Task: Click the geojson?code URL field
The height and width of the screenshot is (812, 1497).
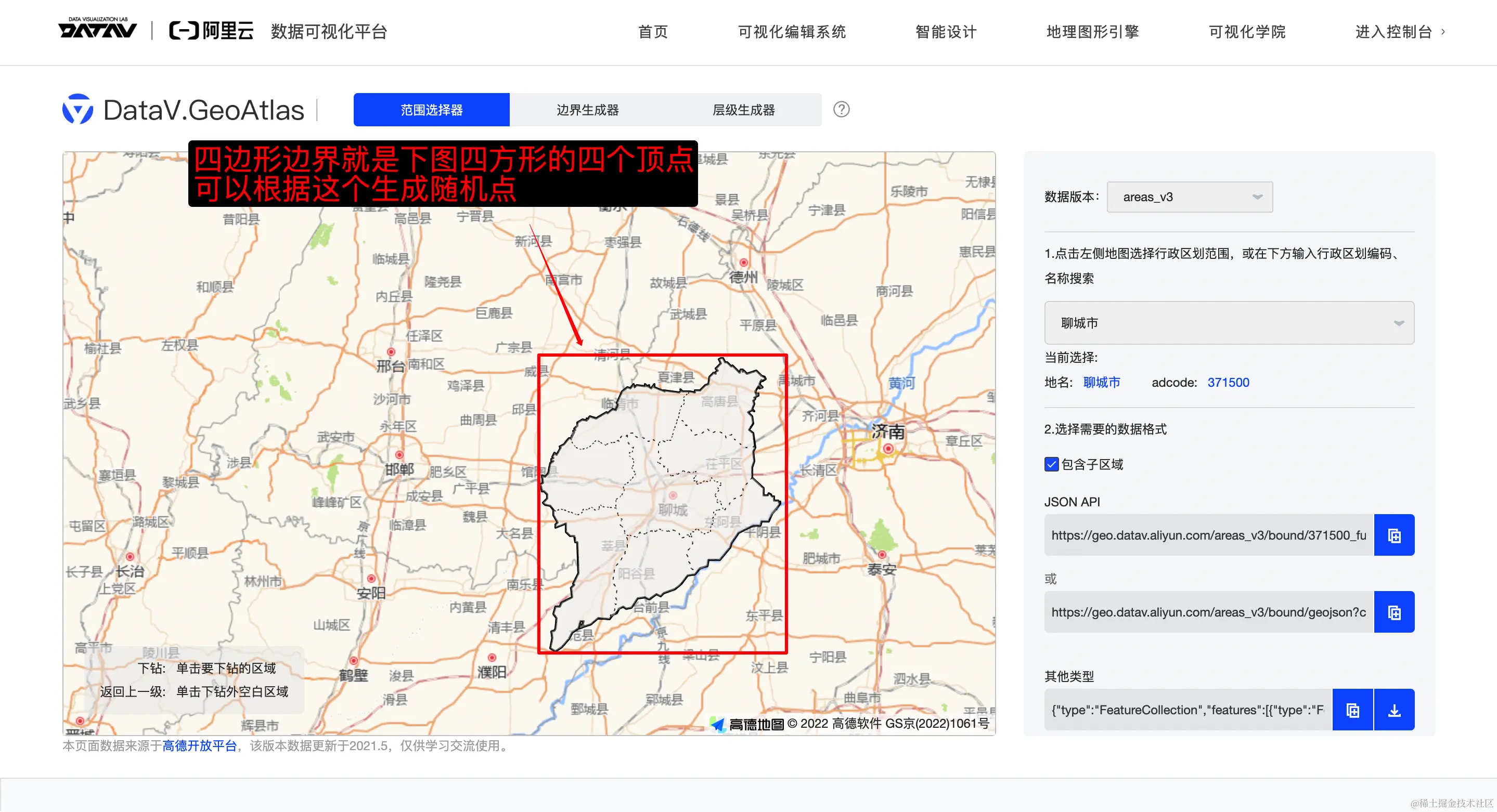Action: pos(1209,612)
